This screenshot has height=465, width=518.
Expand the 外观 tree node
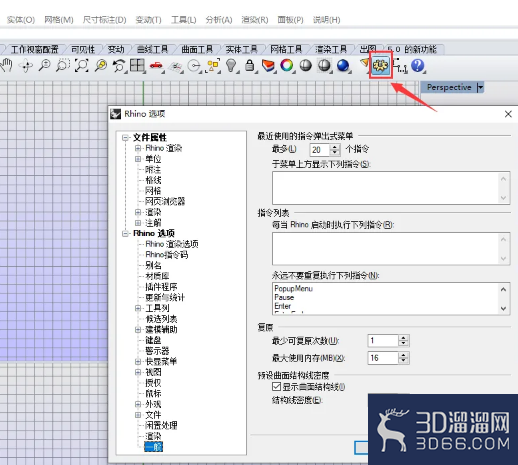[x=138, y=404]
